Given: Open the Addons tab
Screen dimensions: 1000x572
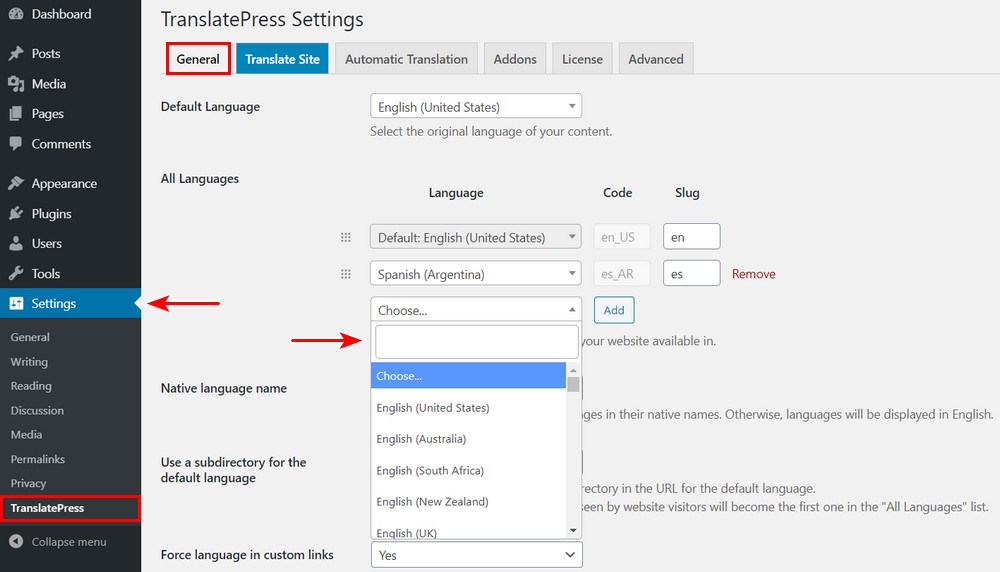Looking at the screenshot, I should [515, 59].
